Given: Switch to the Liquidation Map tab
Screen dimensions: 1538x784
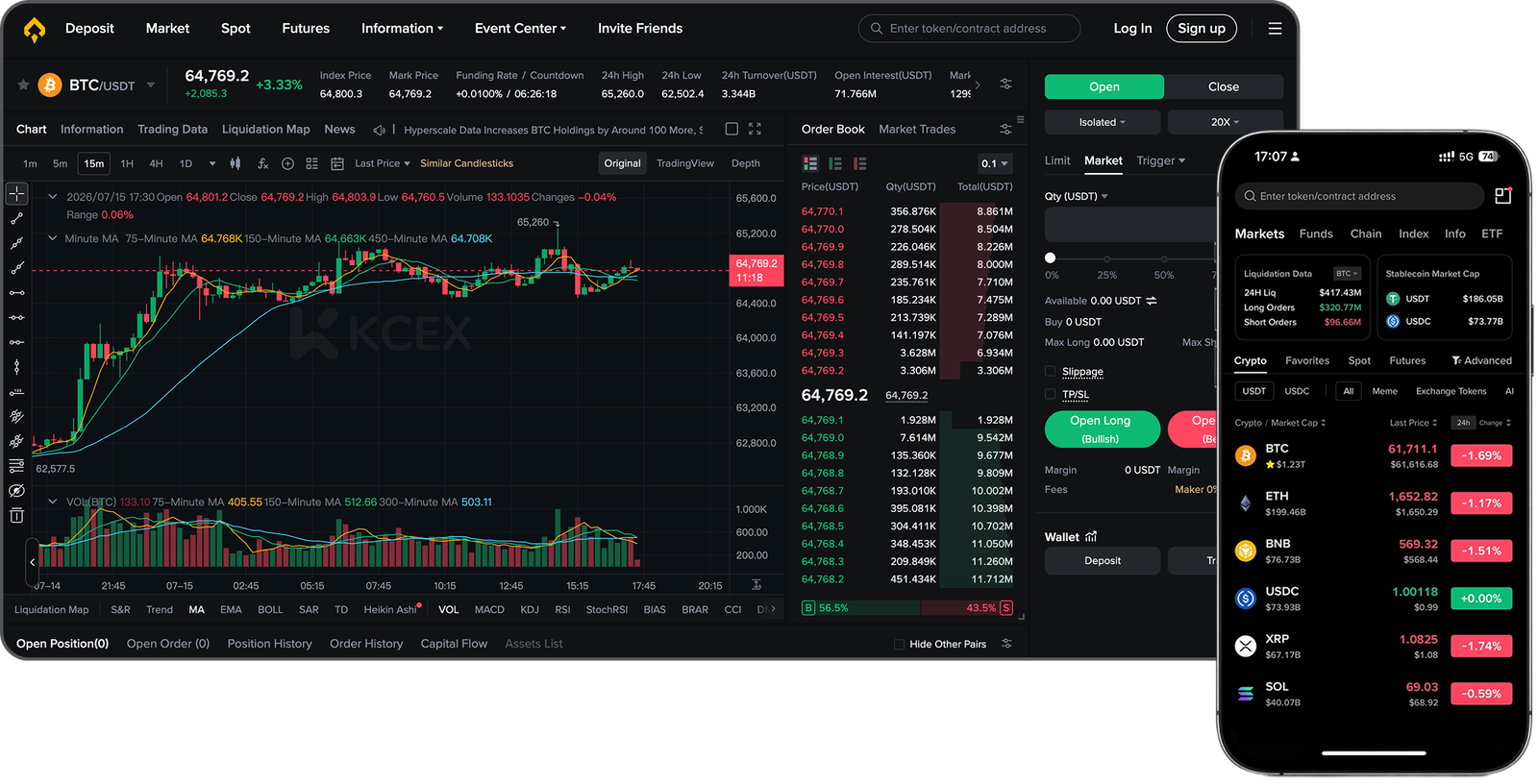Looking at the screenshot, I should (x=266, y=129).
